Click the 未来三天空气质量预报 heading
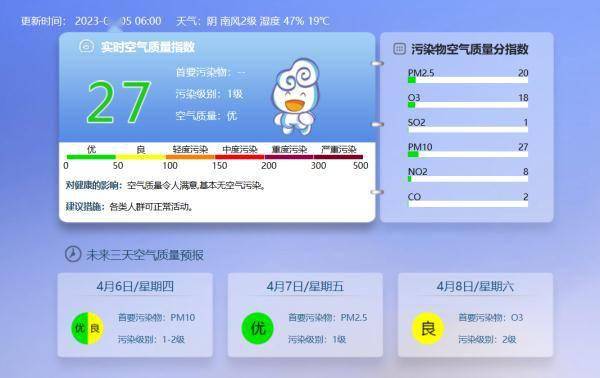Image resolution: width=600 pixels, height=378 pixels. click(x=145, y=255)
